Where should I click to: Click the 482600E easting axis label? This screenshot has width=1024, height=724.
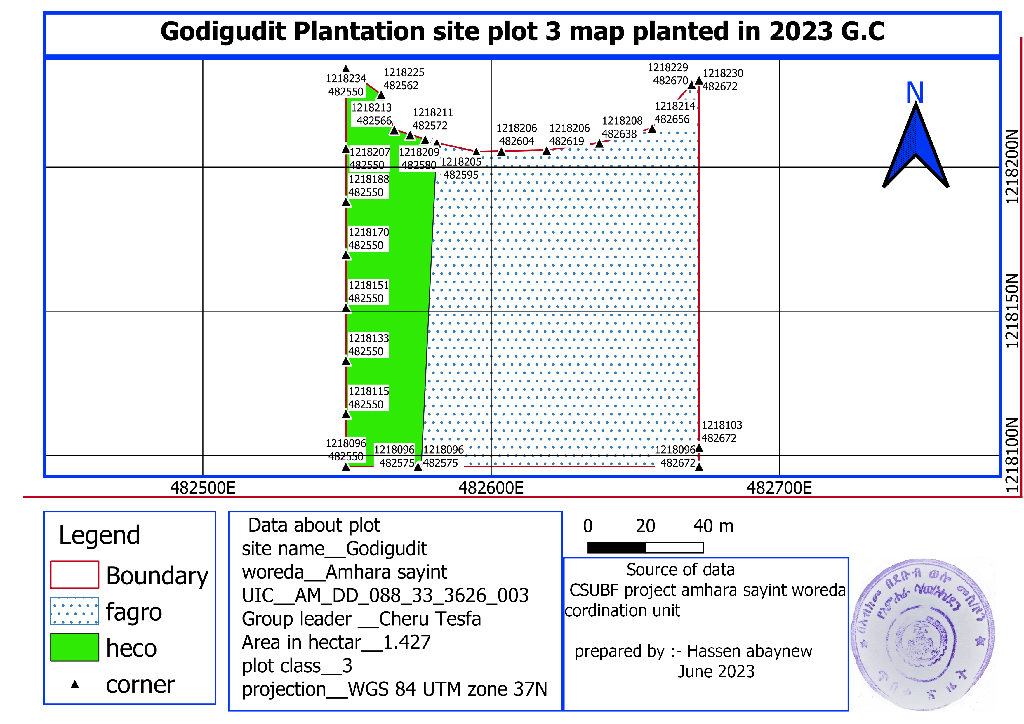click(x=492, y=489)
